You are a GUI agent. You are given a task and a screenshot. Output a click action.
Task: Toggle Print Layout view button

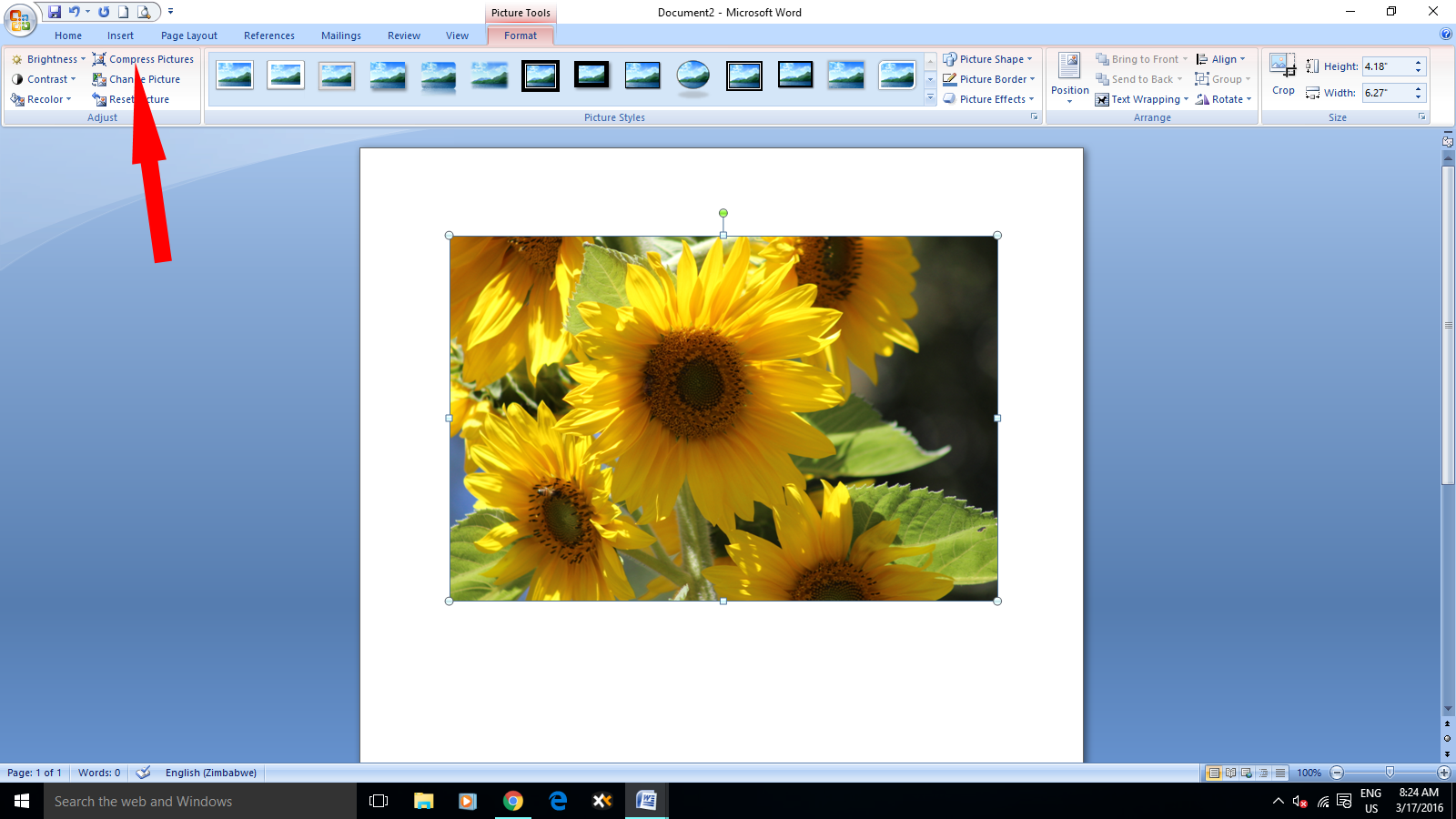click(1214, 773)
